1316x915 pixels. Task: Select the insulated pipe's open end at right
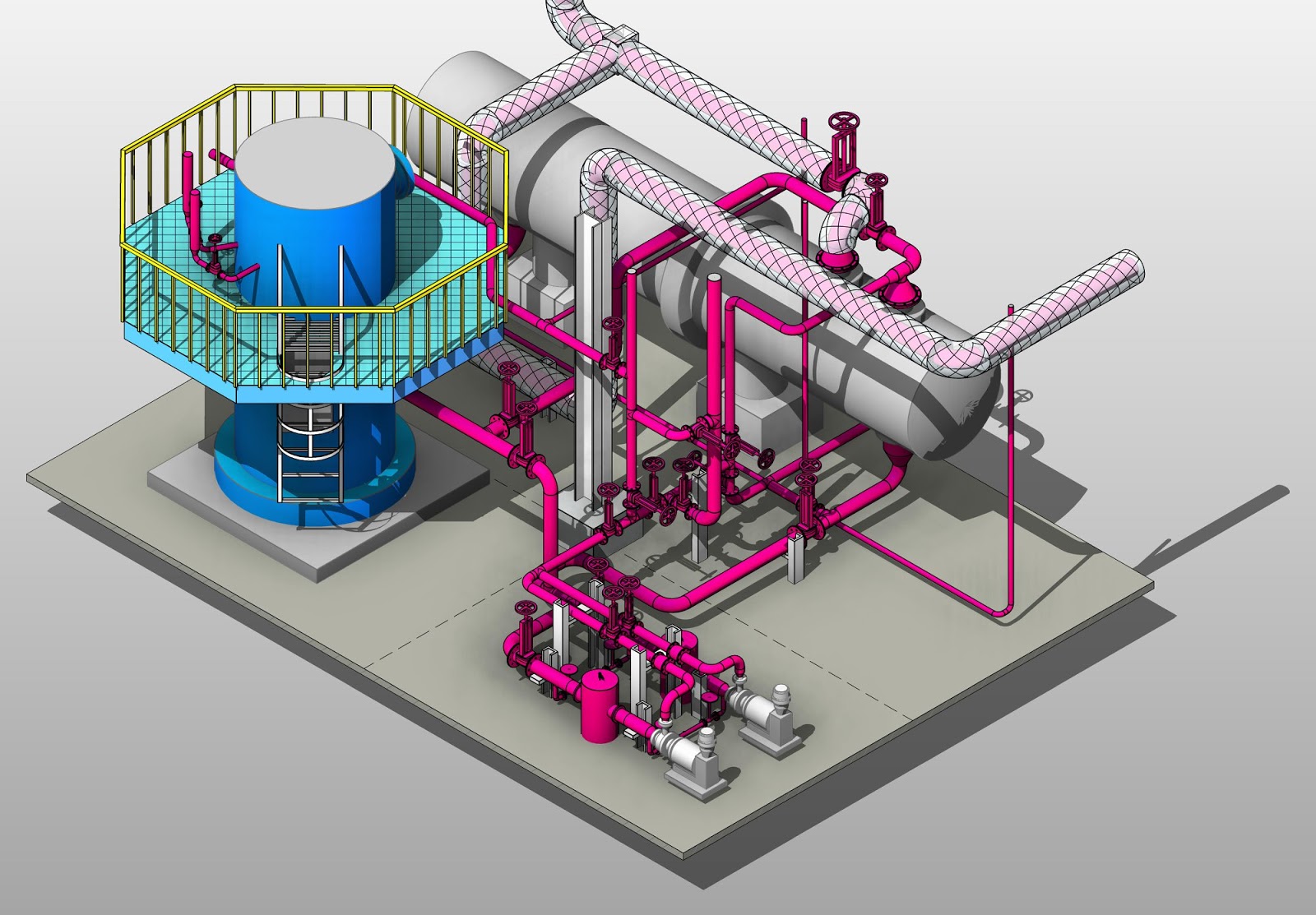(x=1128, y=268)
